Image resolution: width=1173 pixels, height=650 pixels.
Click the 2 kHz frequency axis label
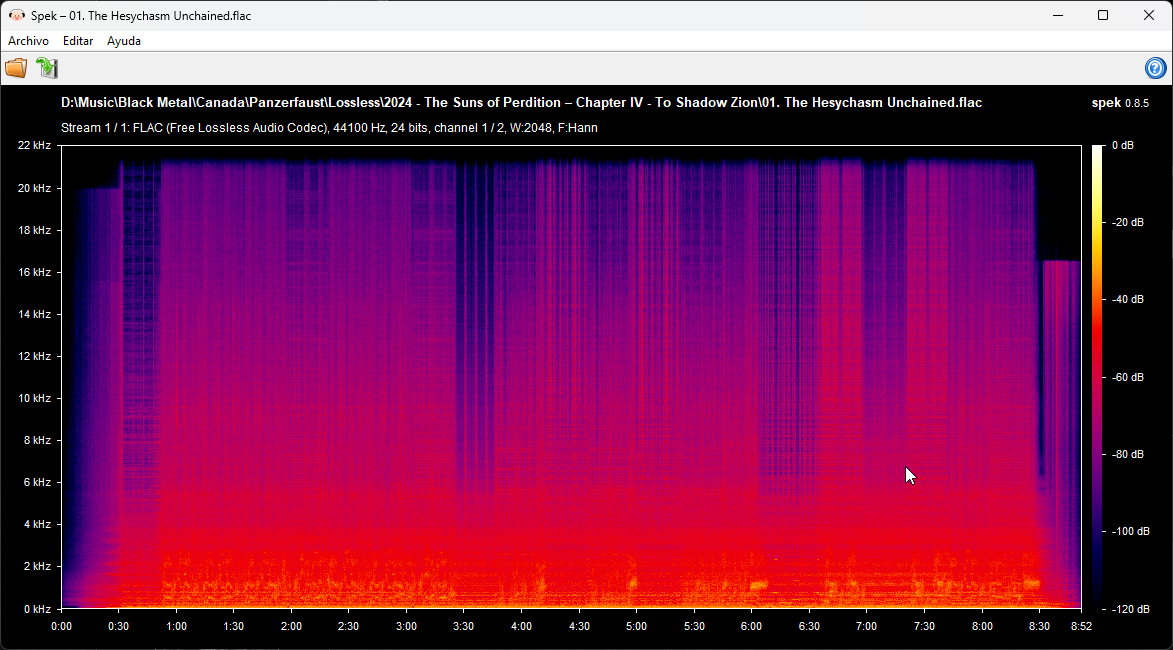coord(37,566)
